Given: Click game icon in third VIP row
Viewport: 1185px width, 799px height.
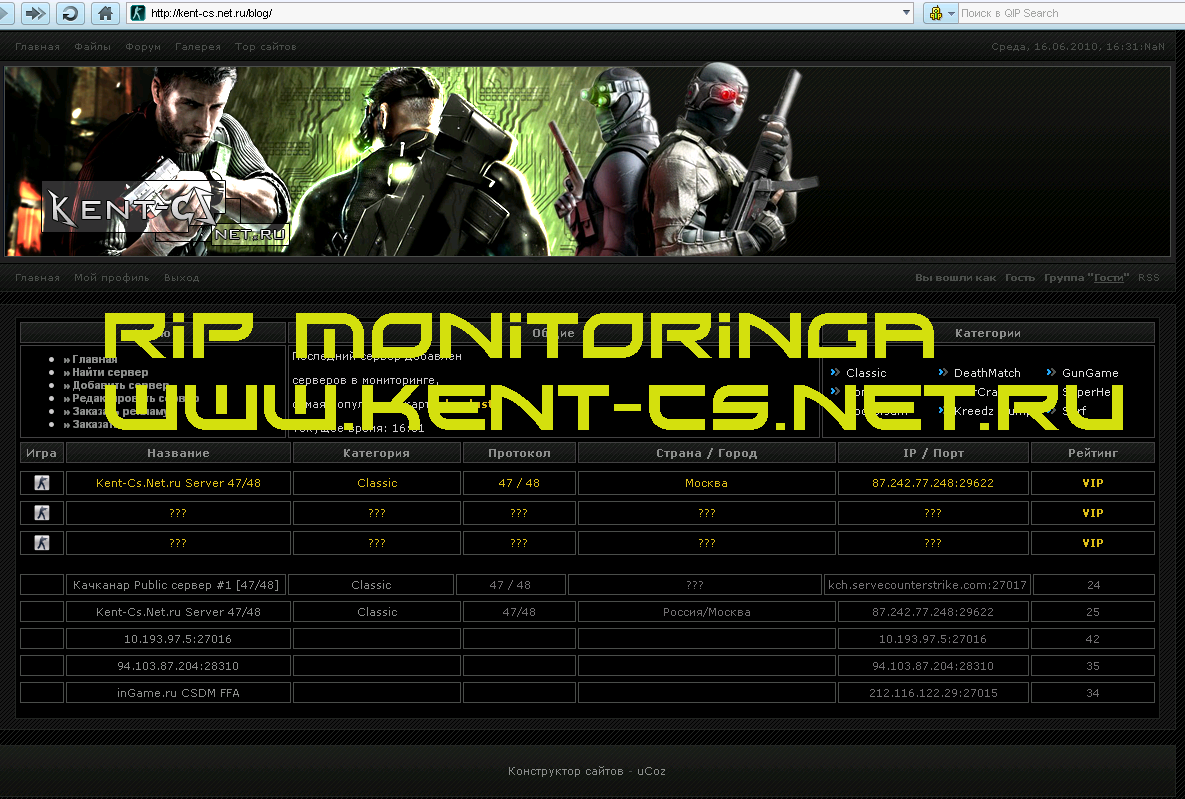Looking at the screenshot, I should [42, 543].
